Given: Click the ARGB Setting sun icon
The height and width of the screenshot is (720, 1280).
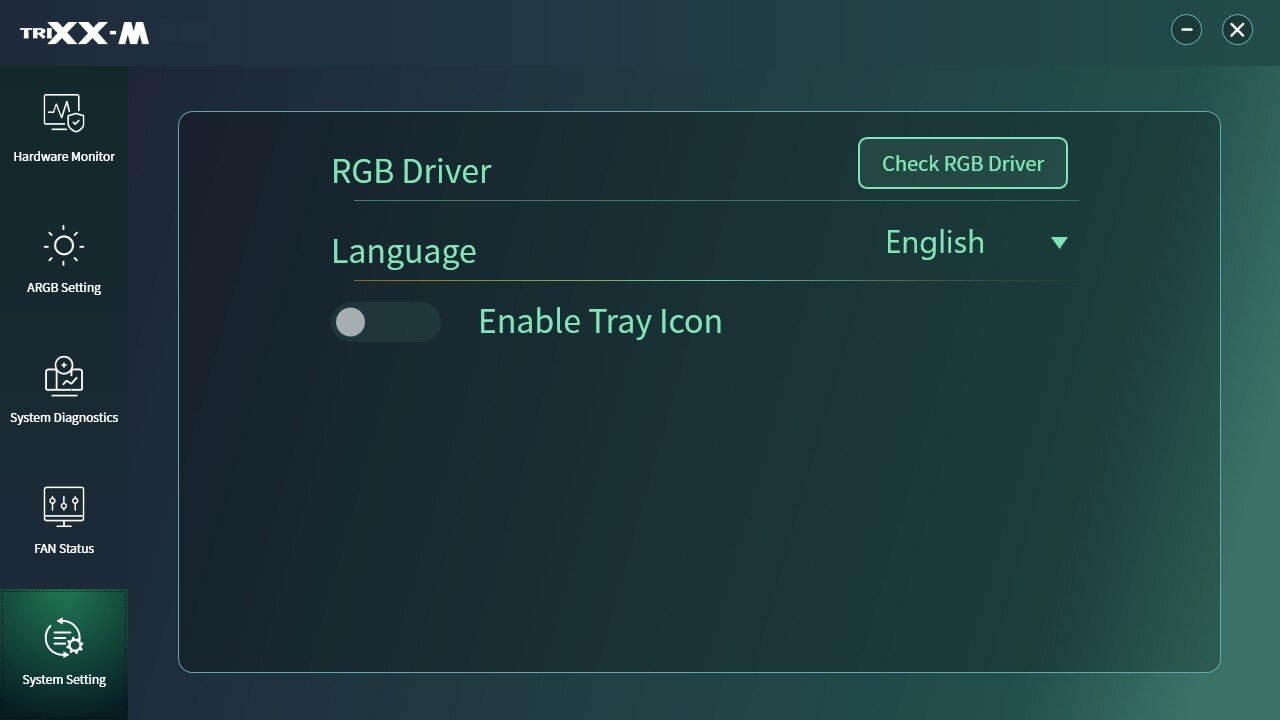Looking at the screenshot, I should 64,245.
